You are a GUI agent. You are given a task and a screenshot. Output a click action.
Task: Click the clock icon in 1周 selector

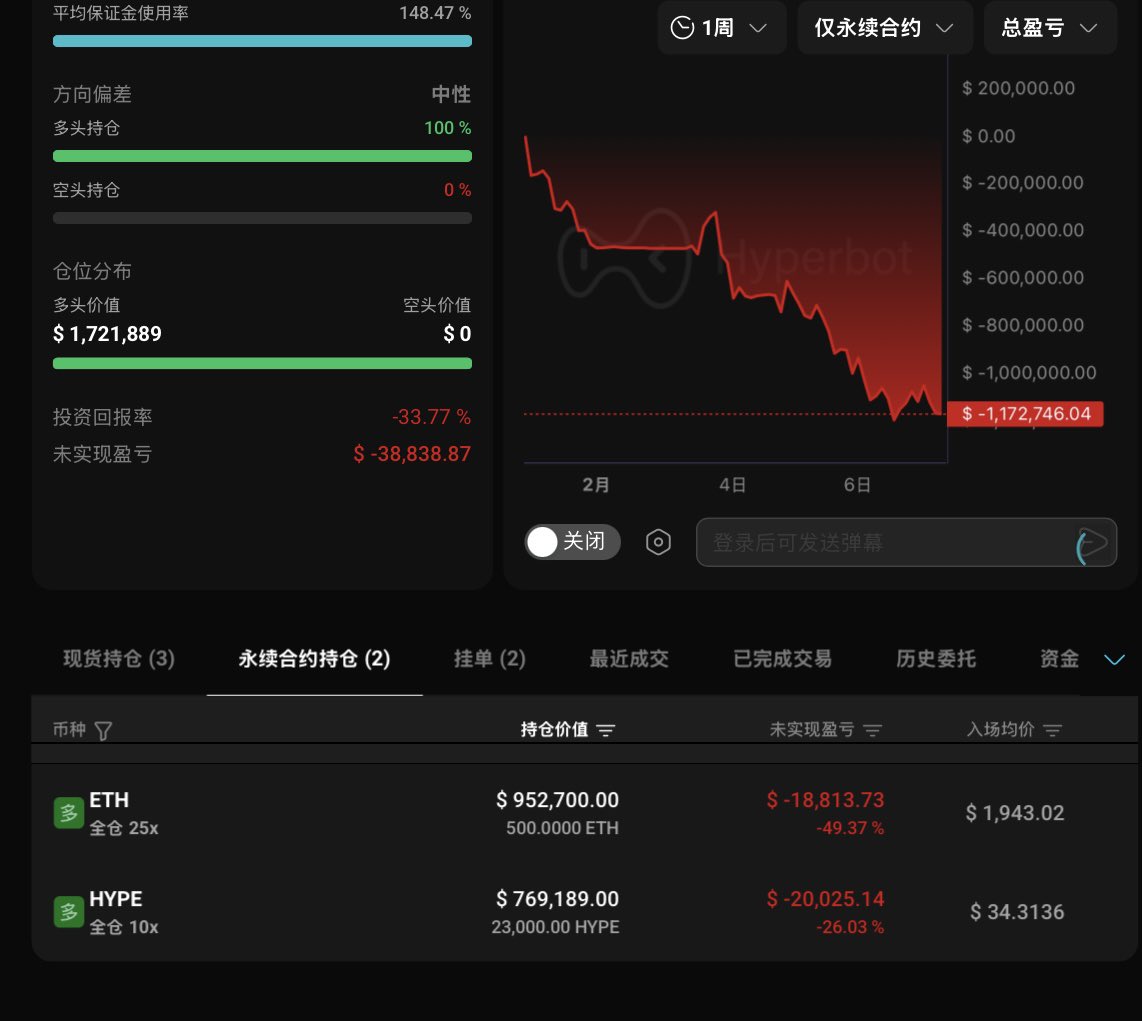pos(682,28)
